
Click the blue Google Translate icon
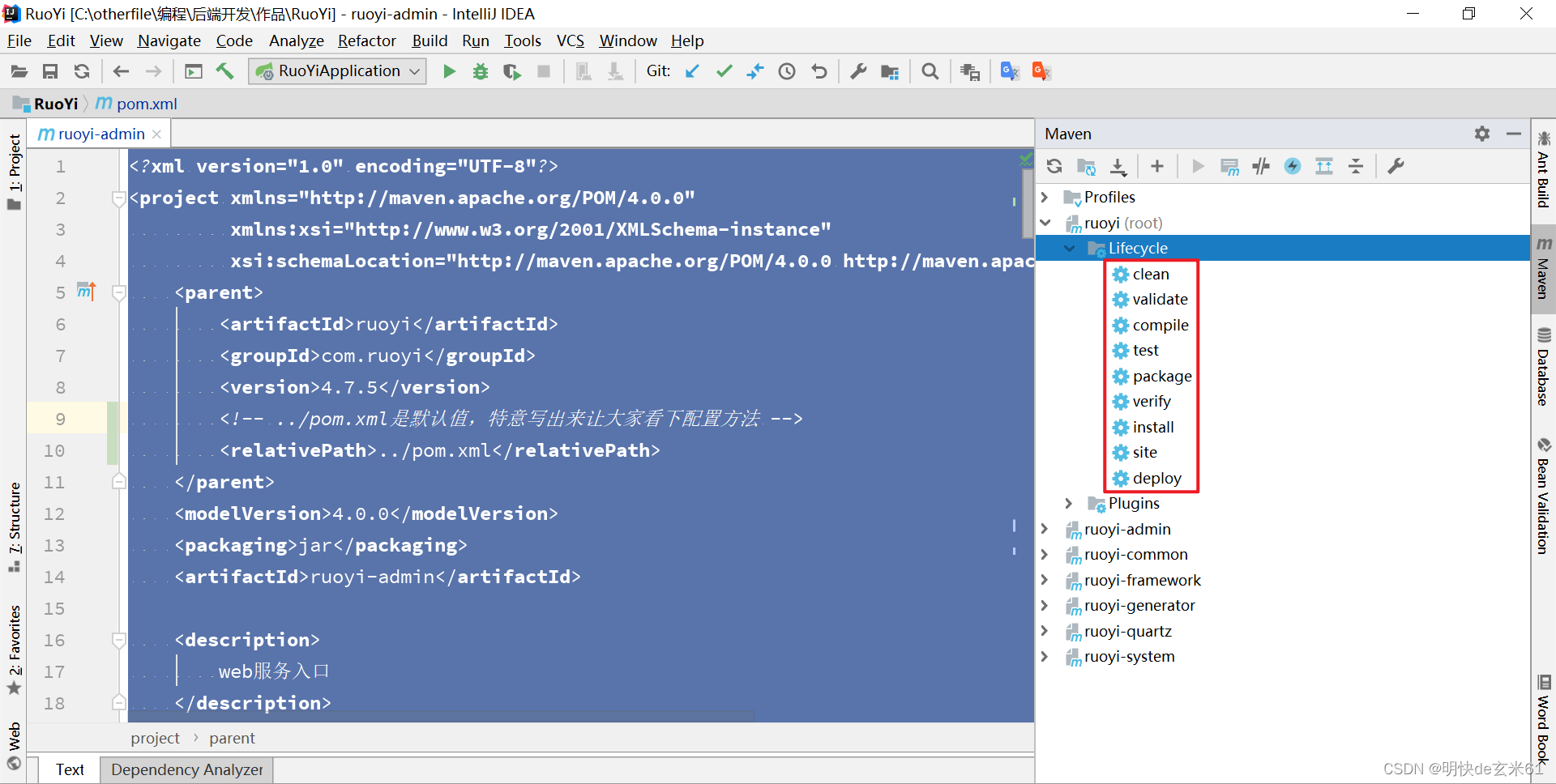[1010, 71]
